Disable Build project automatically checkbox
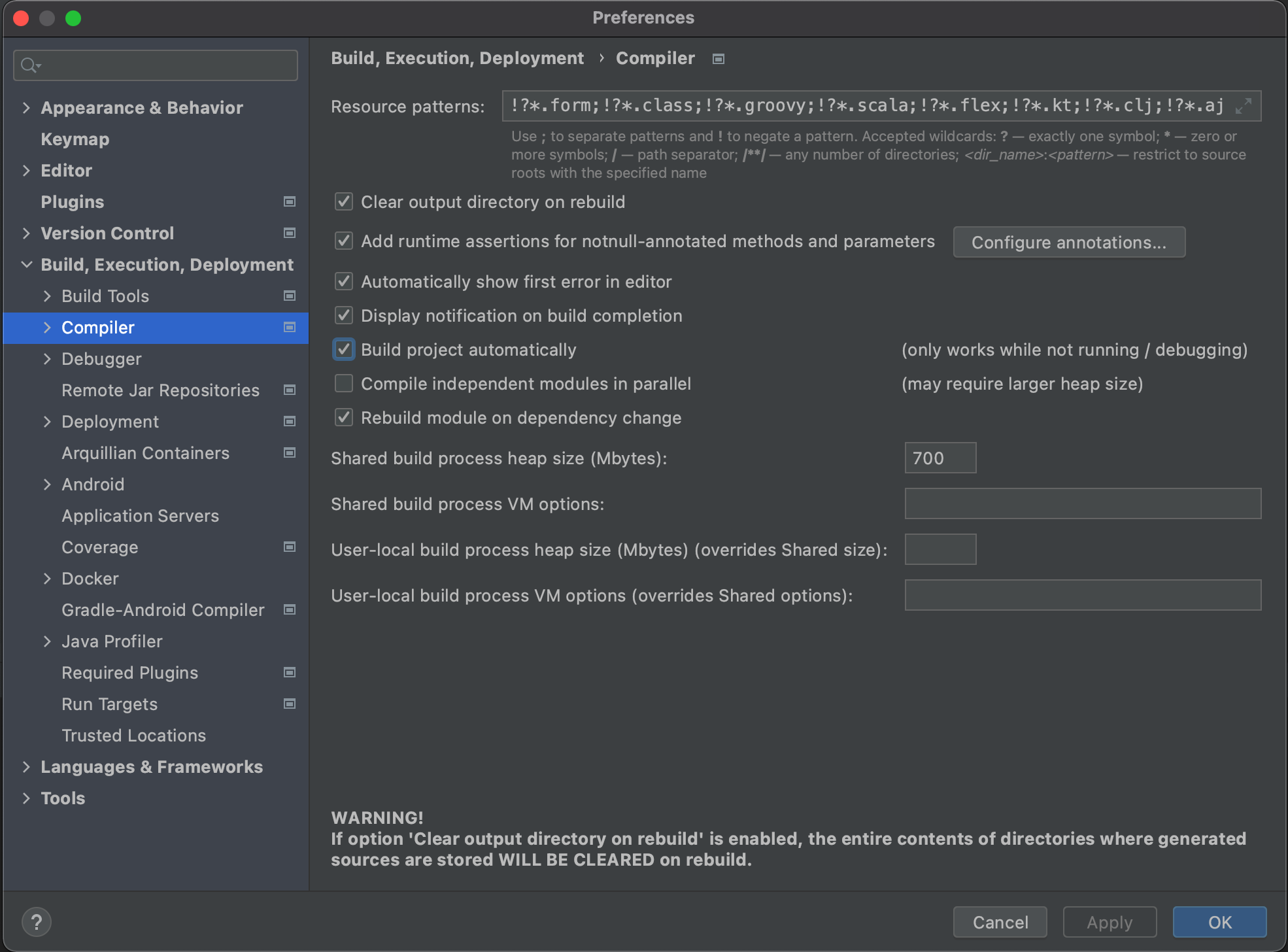The image size is (1288, 952). point(344,349)
